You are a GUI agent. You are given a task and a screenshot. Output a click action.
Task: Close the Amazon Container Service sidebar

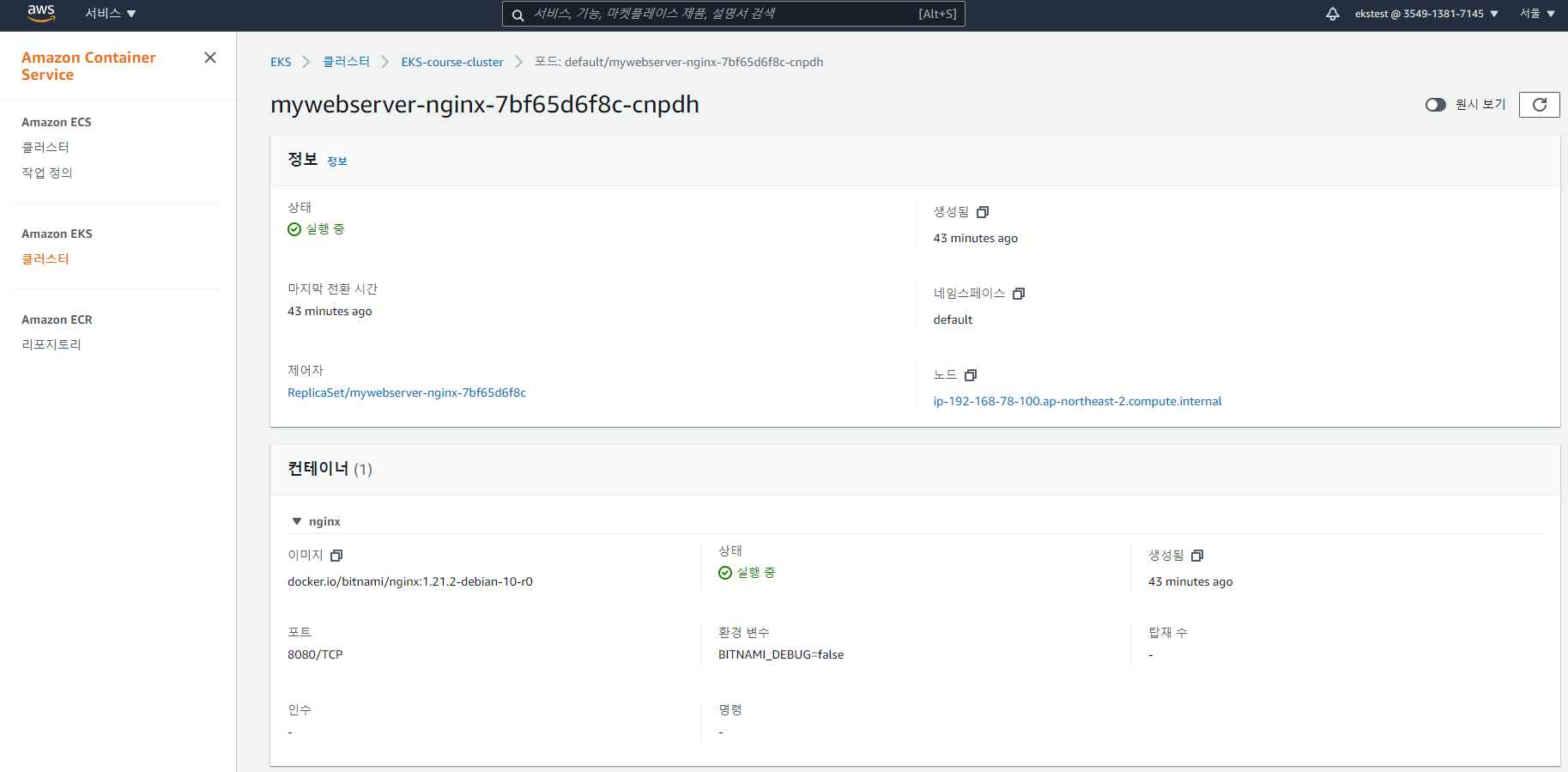(x=210, y=58)
